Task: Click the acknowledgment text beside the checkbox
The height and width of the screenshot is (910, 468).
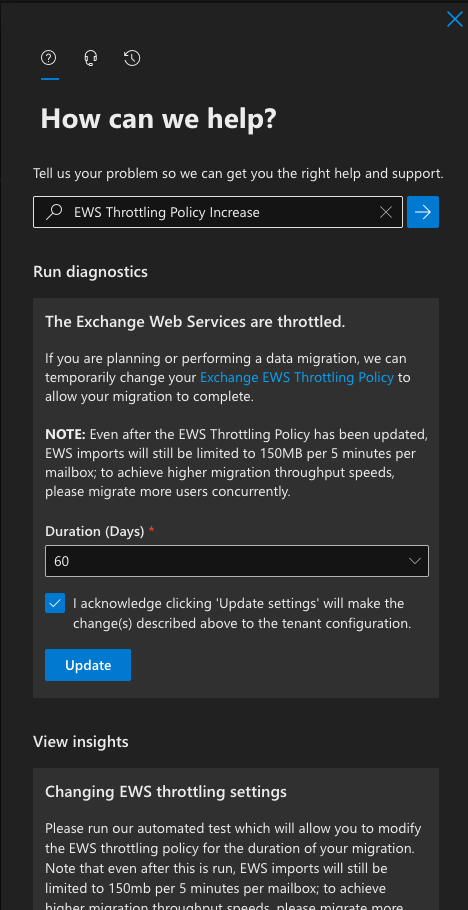Action: coord(242,613)
